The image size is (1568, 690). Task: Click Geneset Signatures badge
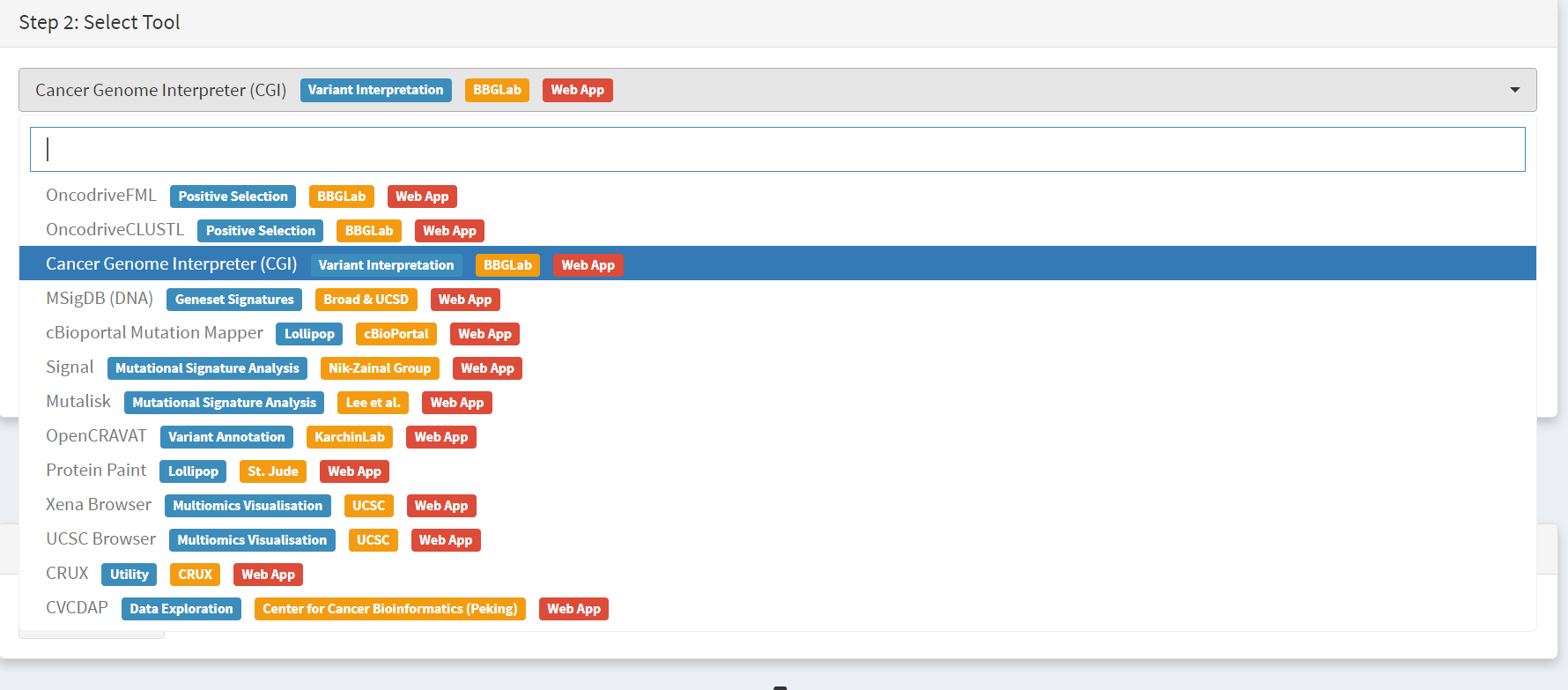[234, 300]
